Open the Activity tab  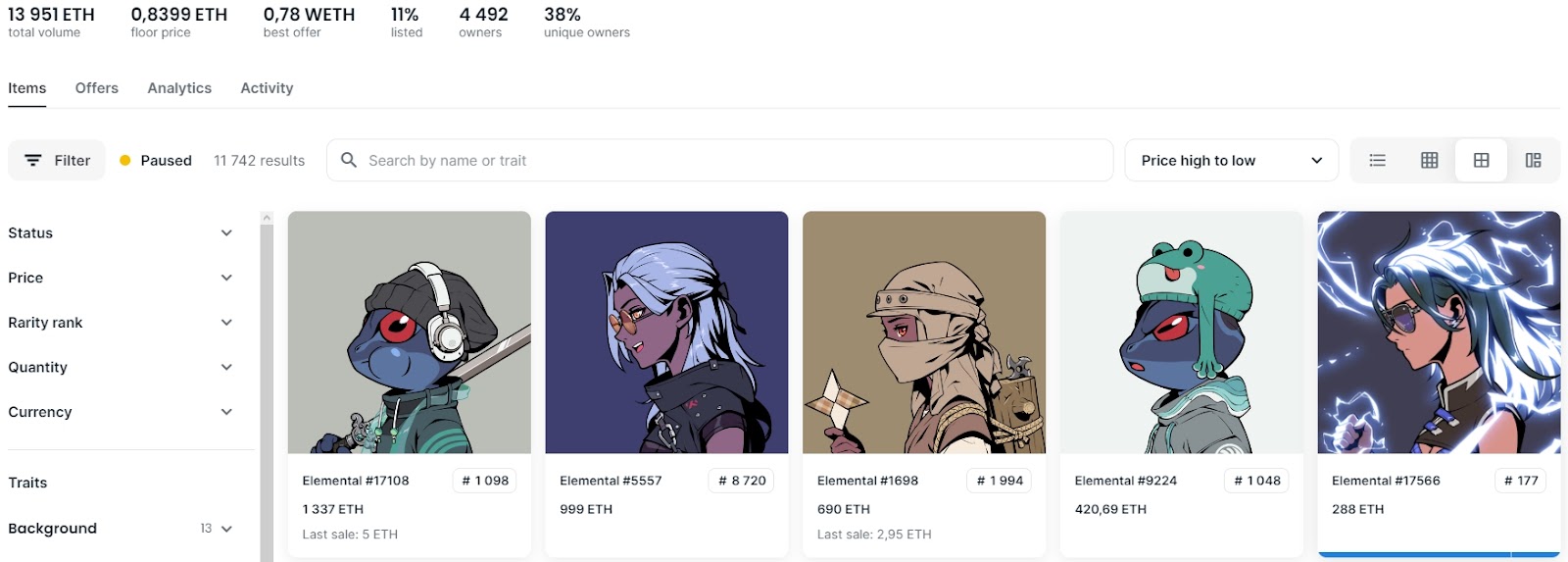267,88
